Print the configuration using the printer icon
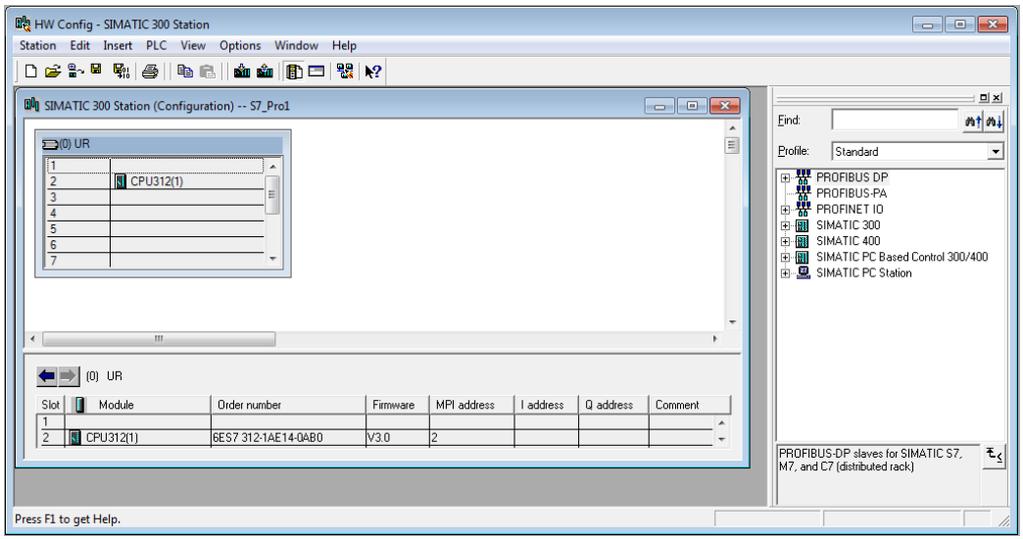The height and width of the screenshot is (539, 1023). click(x=151, y=71)
